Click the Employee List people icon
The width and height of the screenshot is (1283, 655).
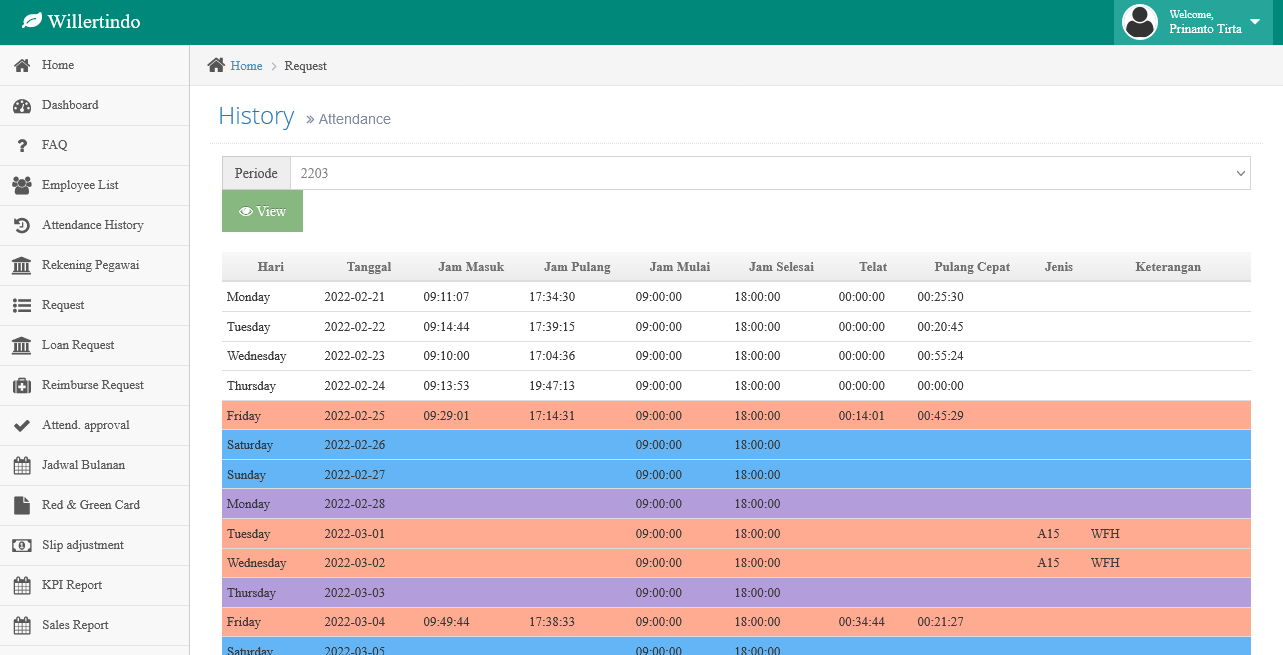point(21,185)
